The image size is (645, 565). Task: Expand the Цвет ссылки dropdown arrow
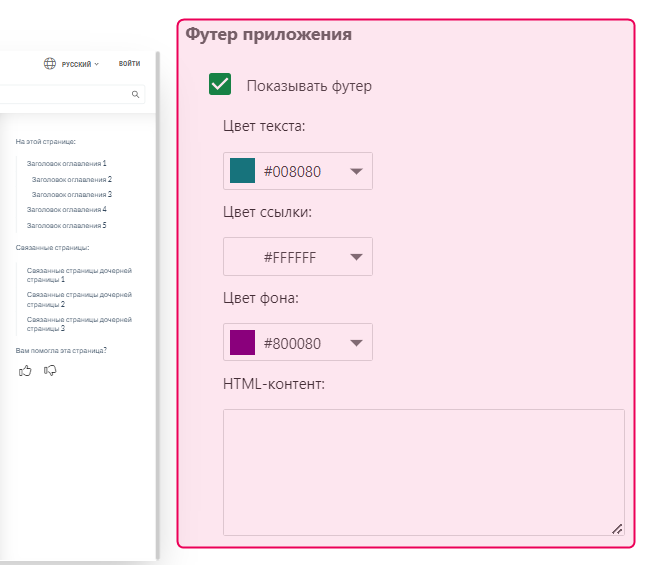coord(356,257)
